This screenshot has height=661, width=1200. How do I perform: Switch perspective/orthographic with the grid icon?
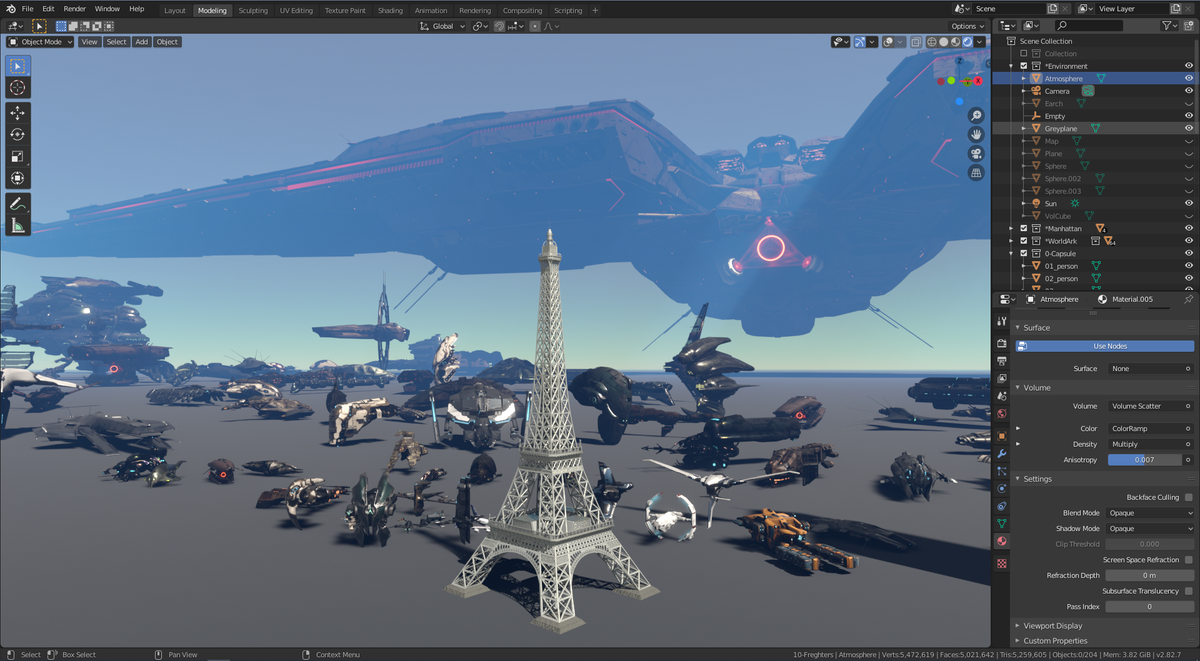976,173
